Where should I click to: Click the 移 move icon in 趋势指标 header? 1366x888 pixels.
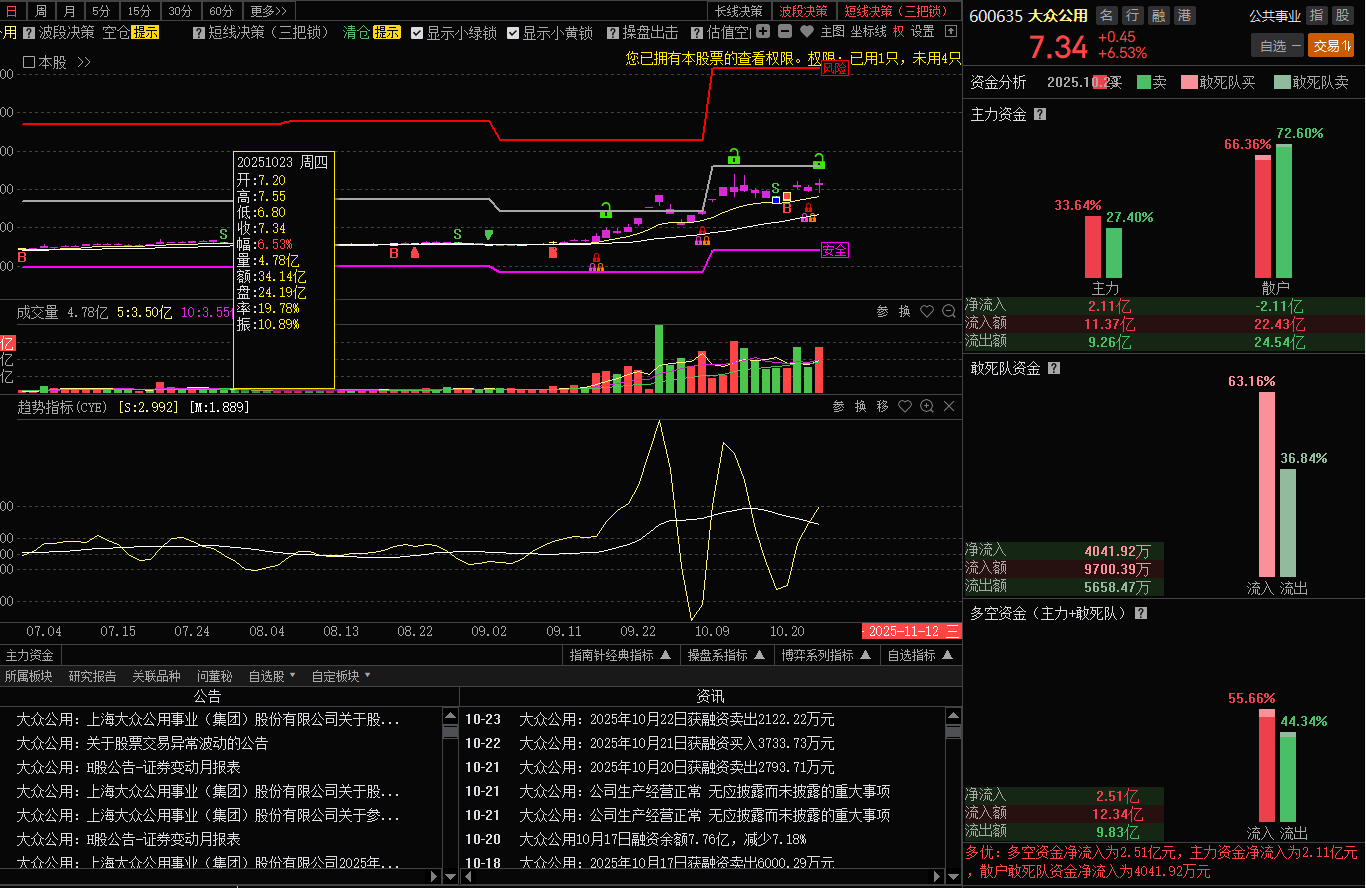tap(882, 406)
